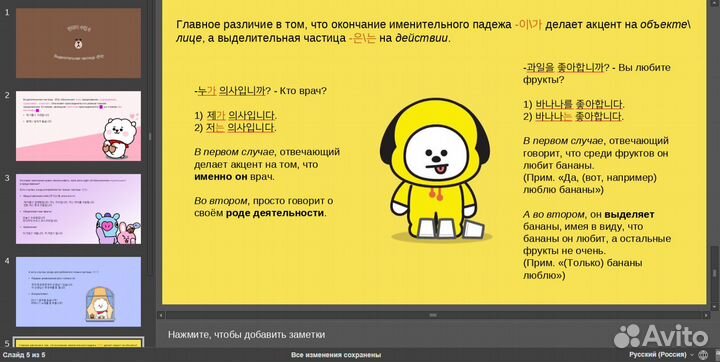
Task: Click 'Слайд 5 из 5' status indicator
Action: pos(24,355)
